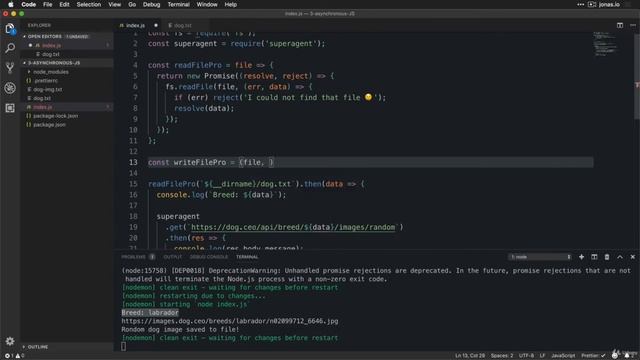Click the feedback smiley in status bar
The width and height of the screenshot is (640, 360).
click(615, 356)
